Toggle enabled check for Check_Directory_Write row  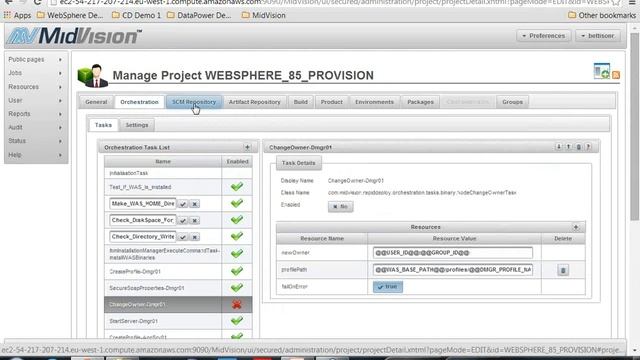237,236
